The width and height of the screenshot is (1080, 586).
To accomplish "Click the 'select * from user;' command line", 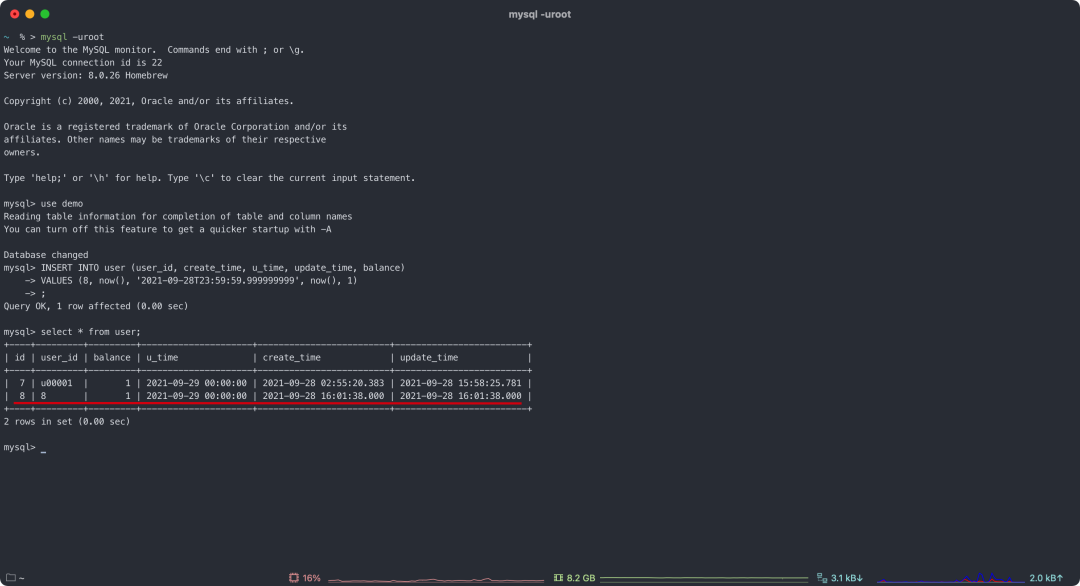I will (x=90, y=331).
